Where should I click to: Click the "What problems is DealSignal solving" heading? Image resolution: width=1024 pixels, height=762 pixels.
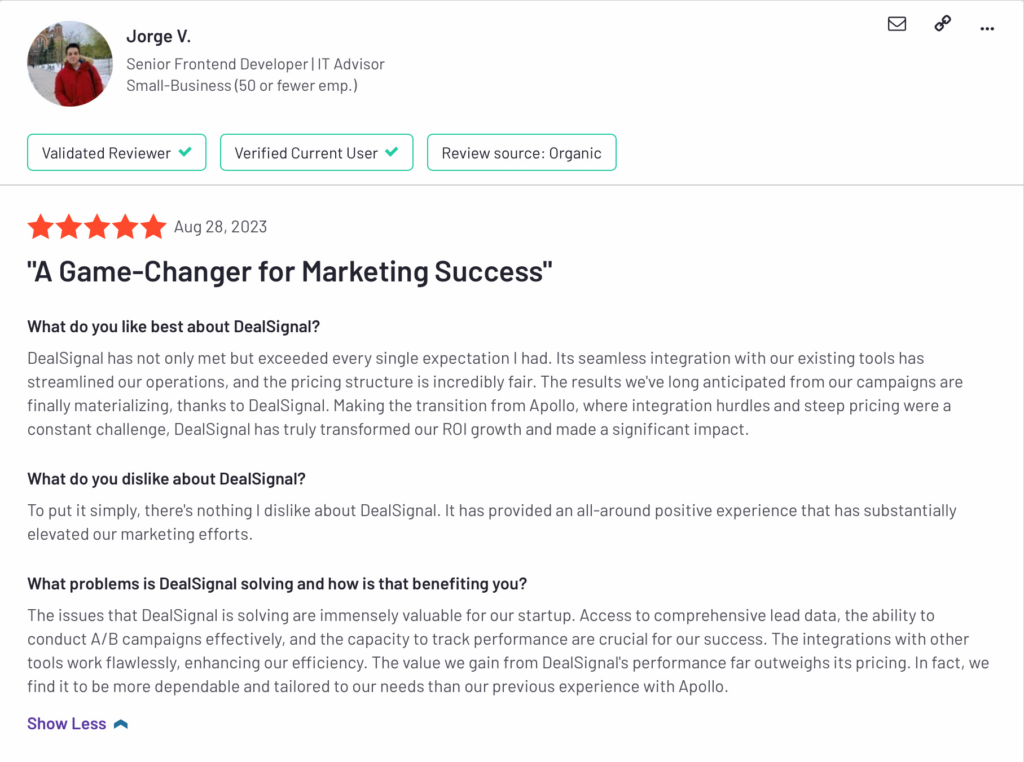pos(277,584)
